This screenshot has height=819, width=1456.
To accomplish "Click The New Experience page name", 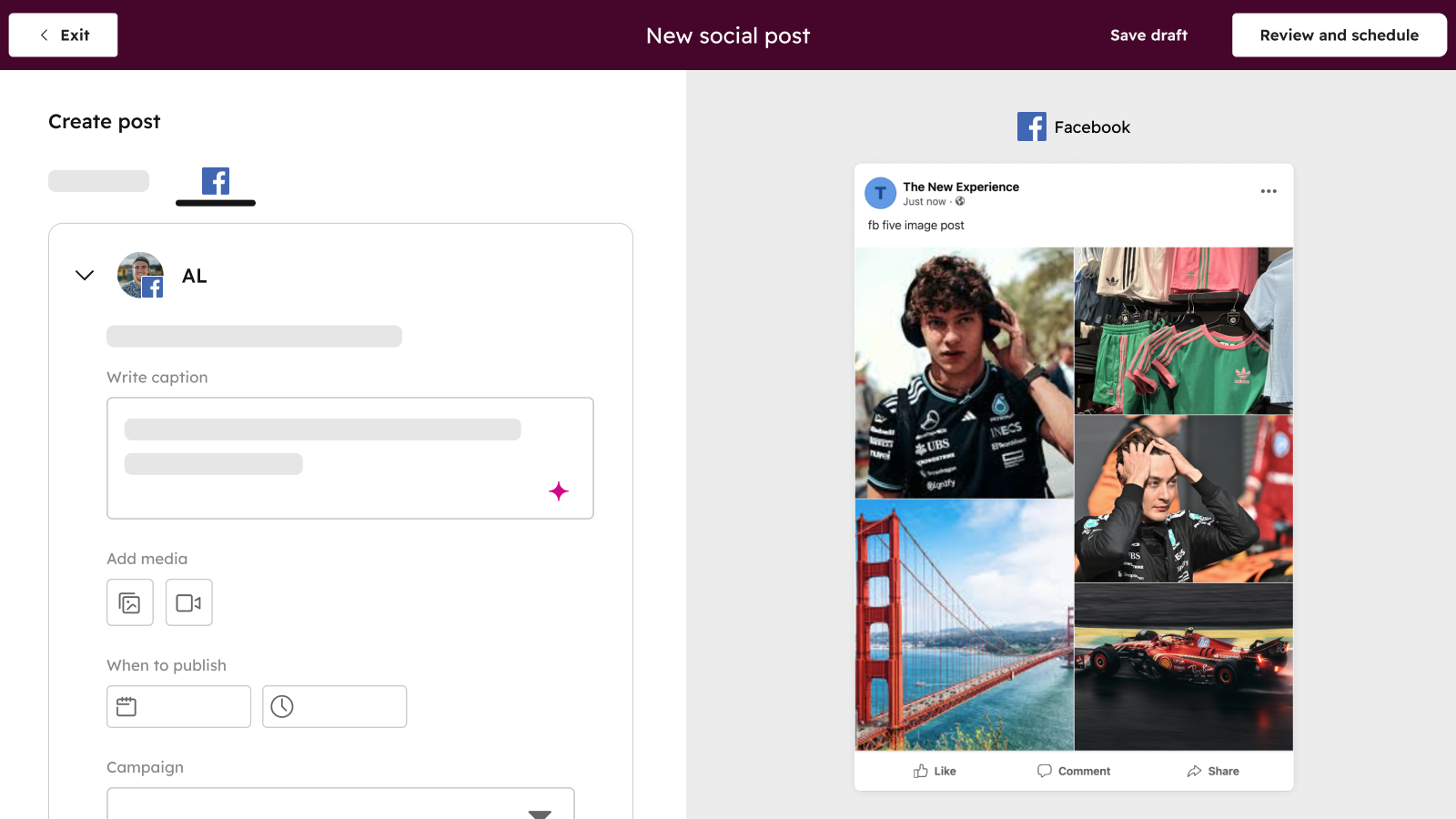I will 961,187.
